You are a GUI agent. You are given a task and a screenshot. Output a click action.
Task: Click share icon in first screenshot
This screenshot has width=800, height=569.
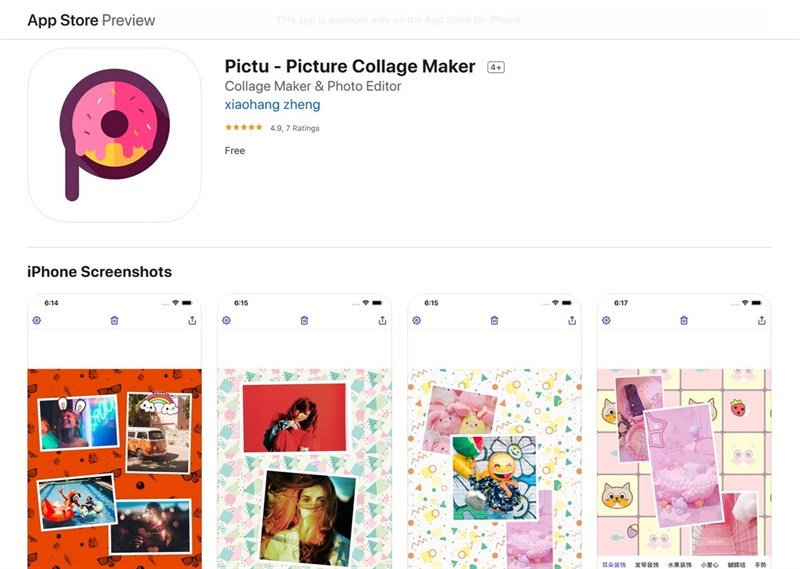pos(192,321)
